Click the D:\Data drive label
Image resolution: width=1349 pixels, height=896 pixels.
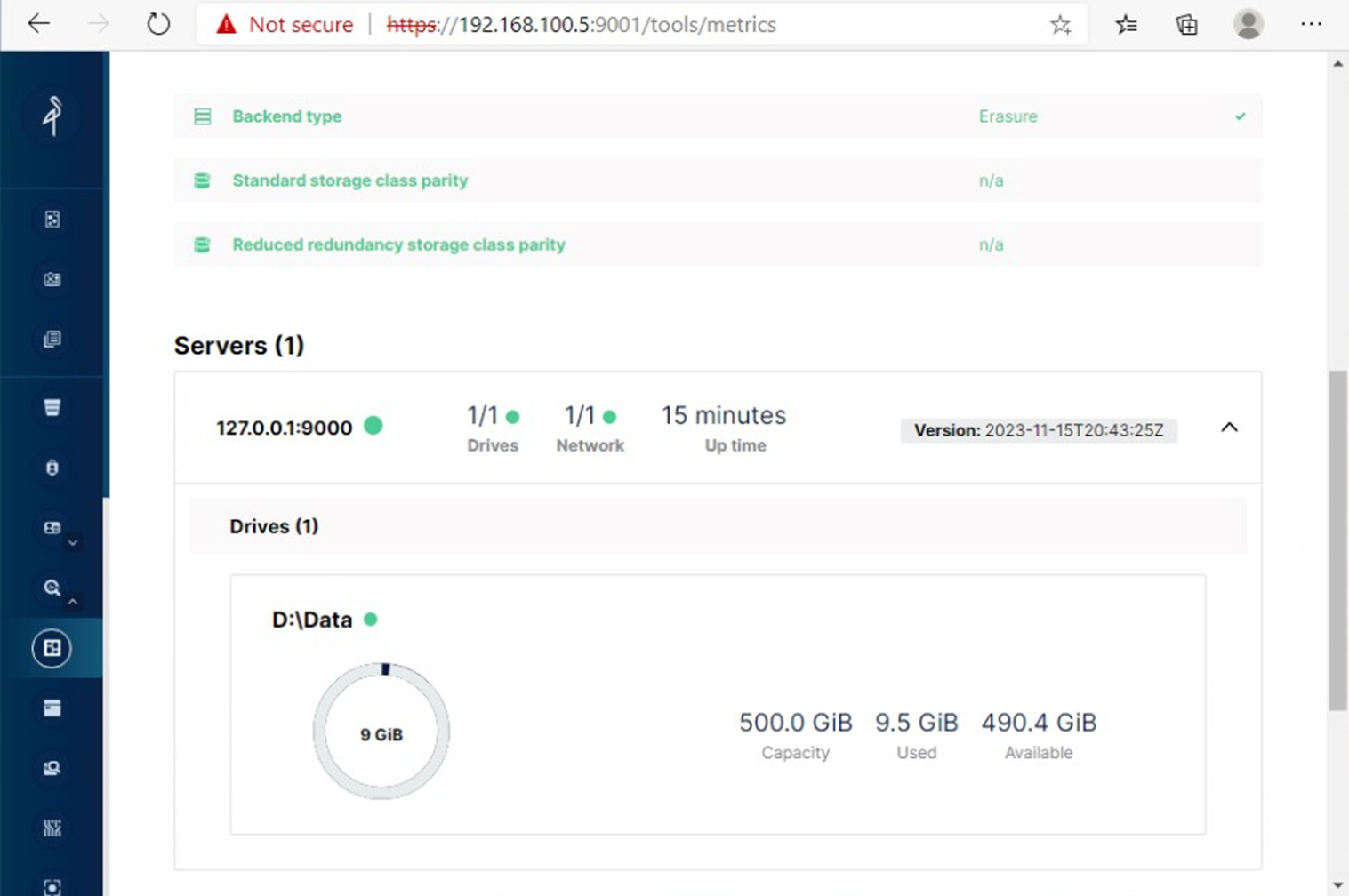[312, 620]
